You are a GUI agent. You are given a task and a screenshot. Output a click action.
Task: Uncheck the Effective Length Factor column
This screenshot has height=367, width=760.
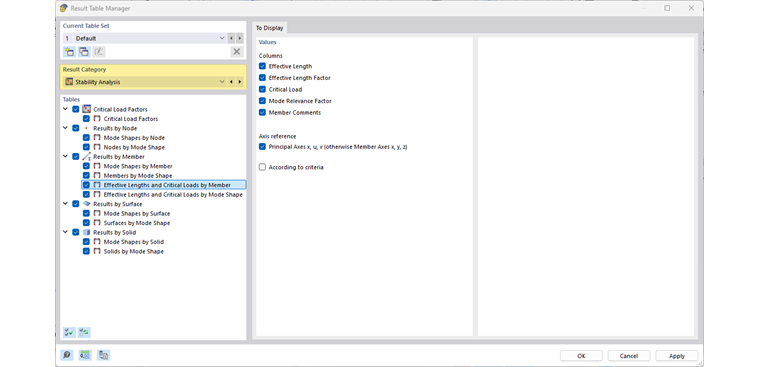coord(262,78)
